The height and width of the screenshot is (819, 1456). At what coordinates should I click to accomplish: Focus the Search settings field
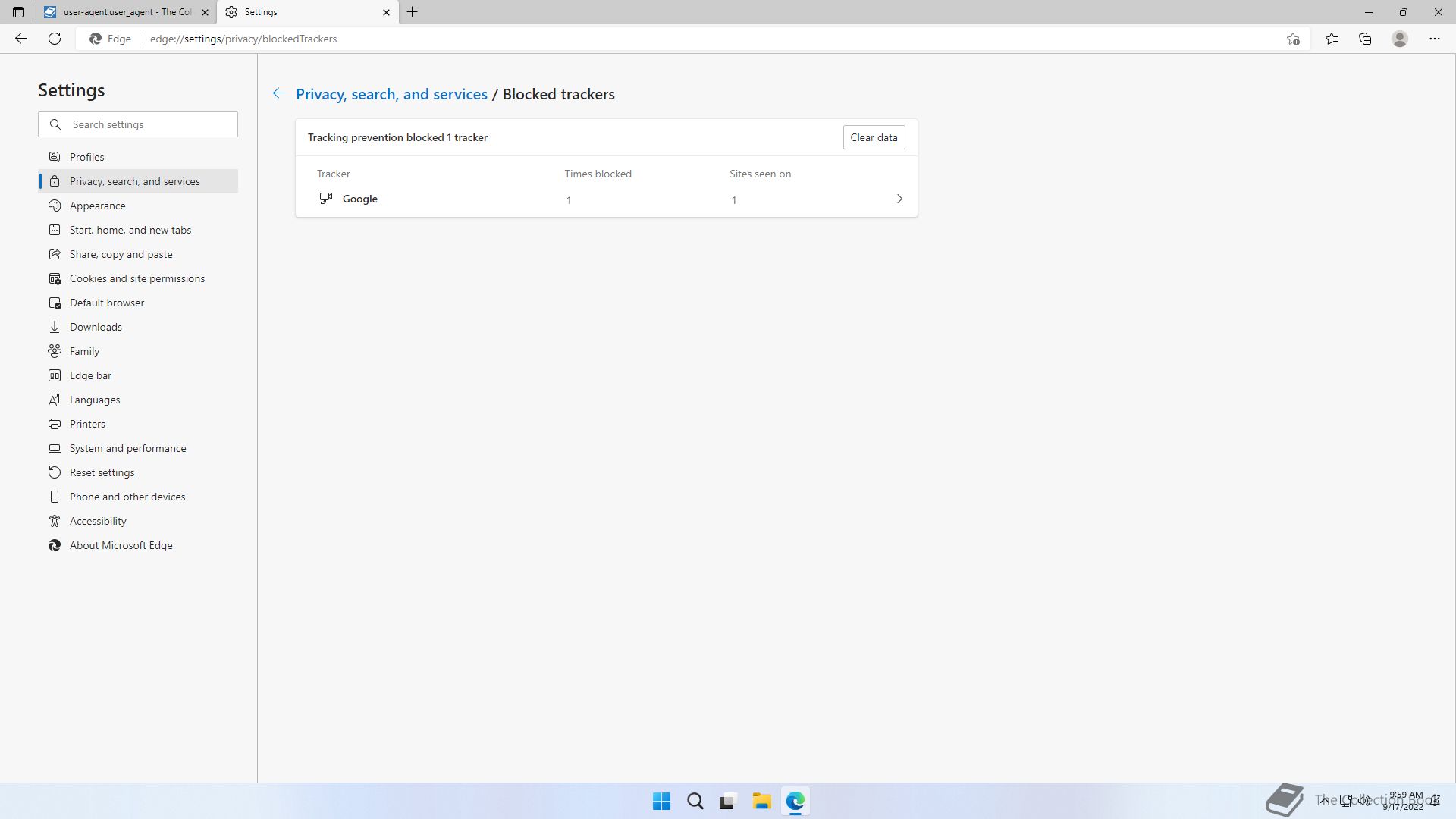pos(138,124)
